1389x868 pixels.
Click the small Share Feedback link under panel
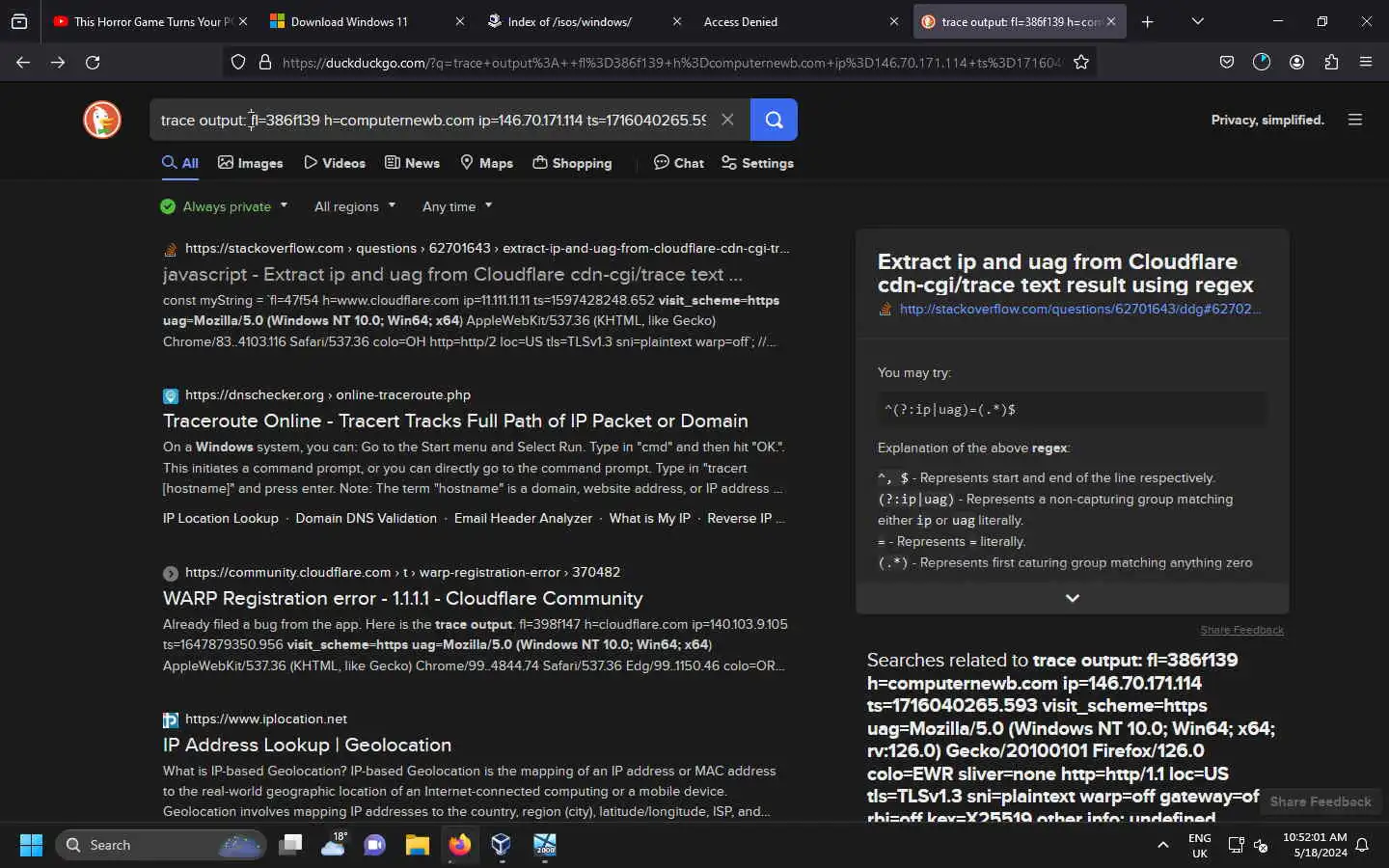tap(1241, 630)
